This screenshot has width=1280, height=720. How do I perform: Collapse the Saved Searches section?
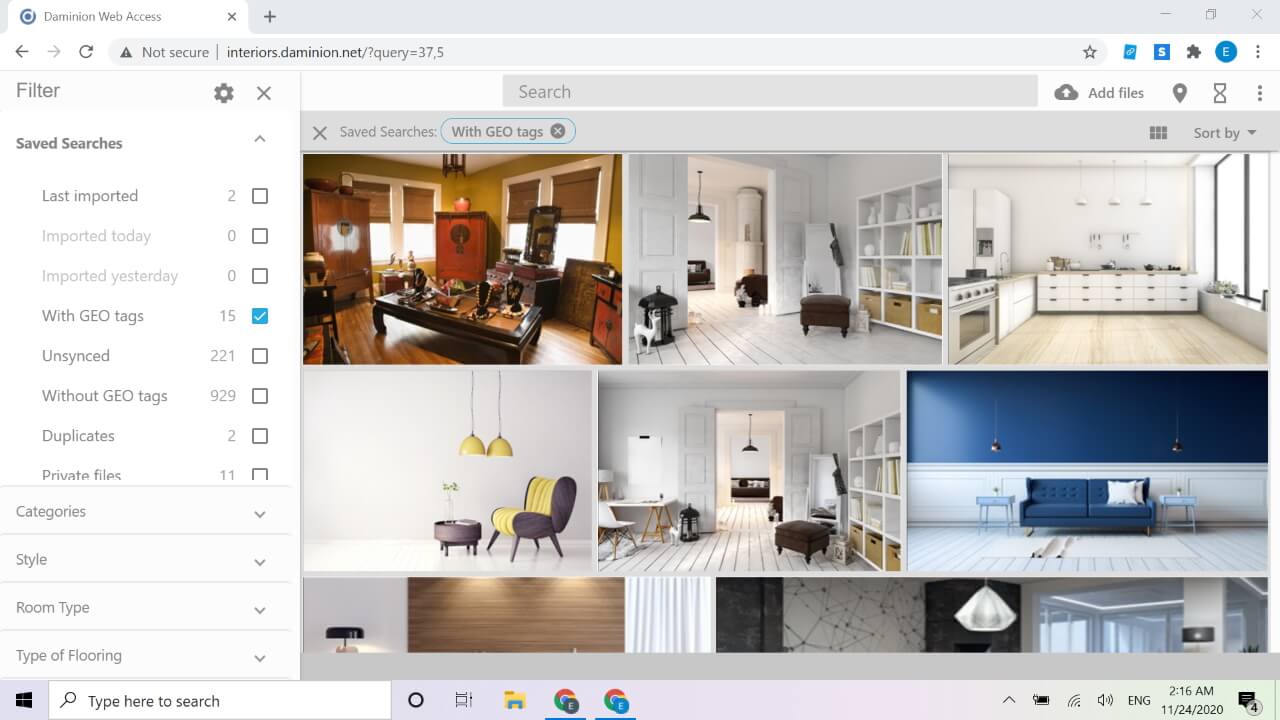pyautogui.click(x=259, y=139)
